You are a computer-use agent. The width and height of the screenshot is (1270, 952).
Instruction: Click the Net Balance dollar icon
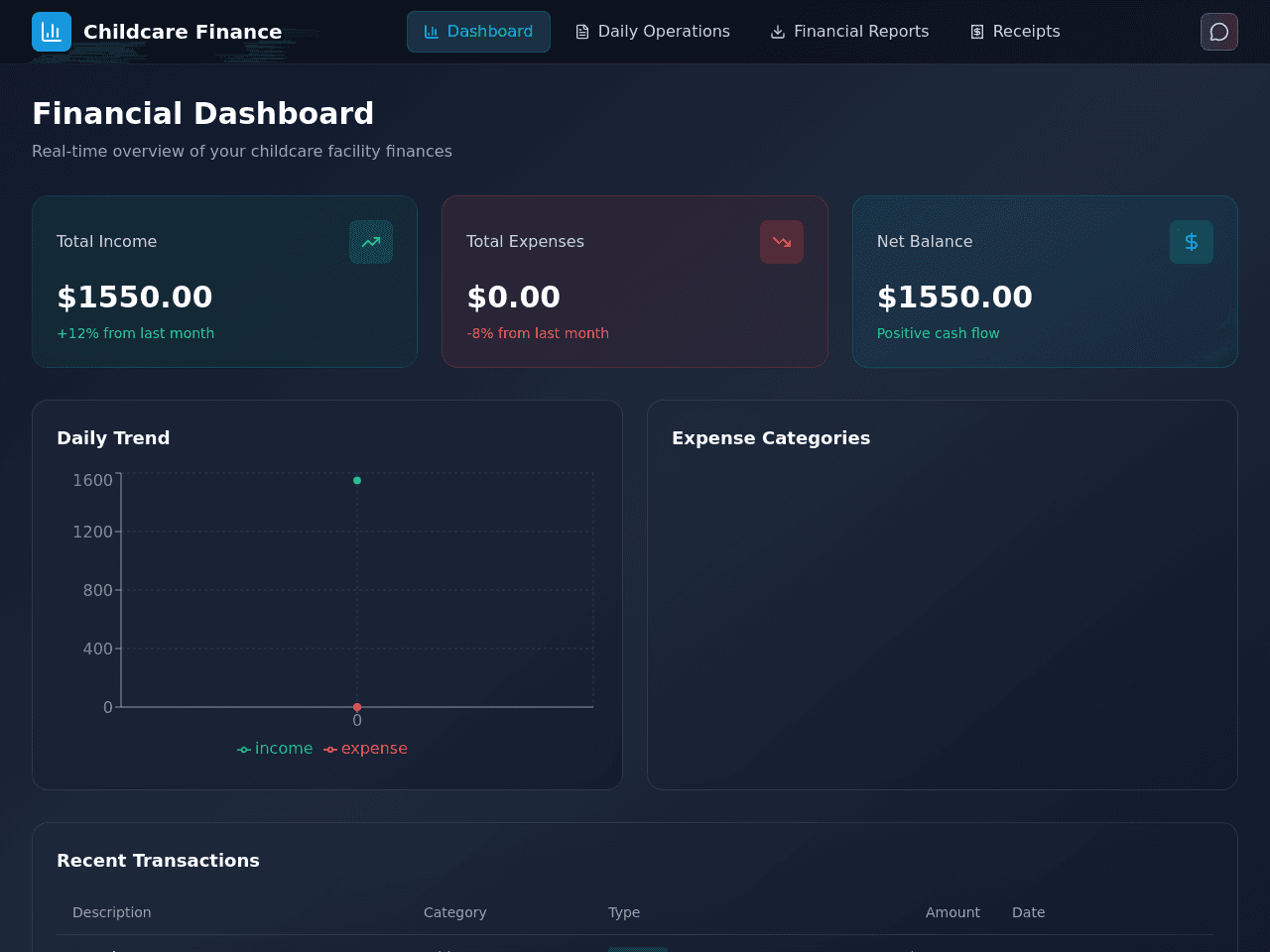[x=1192, y=242]
